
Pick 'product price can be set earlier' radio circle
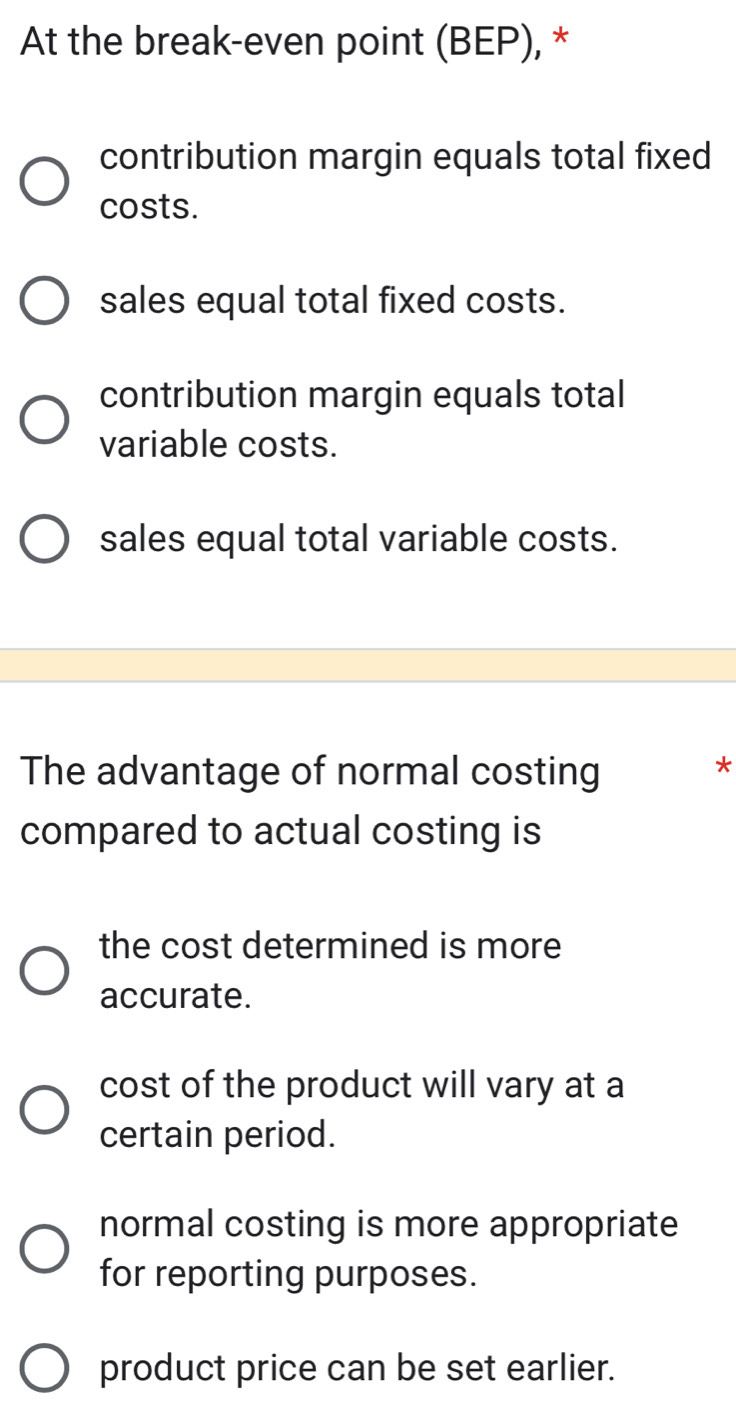point(46,1370)
